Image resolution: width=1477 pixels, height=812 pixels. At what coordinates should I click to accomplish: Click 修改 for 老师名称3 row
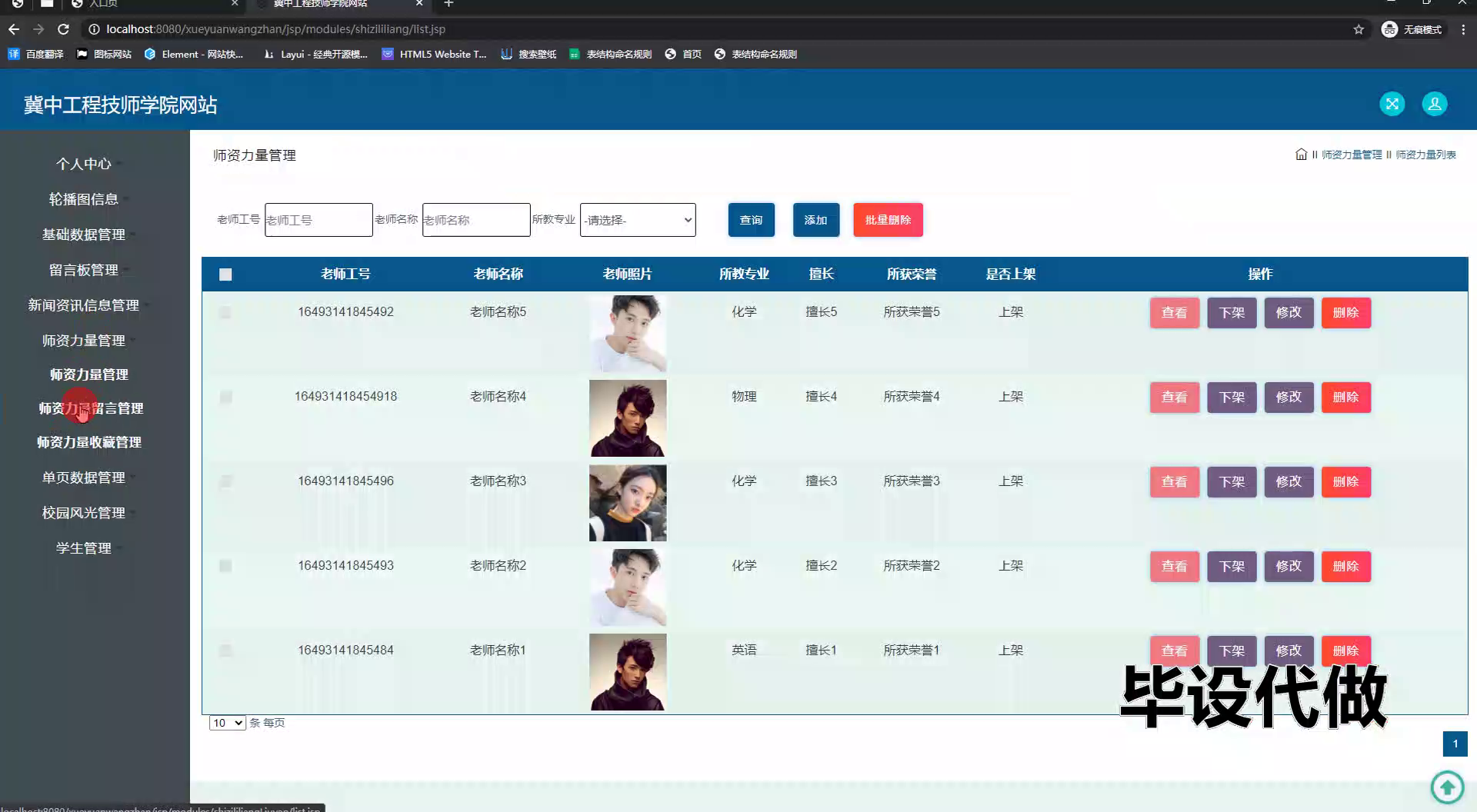click(1289, 482)
